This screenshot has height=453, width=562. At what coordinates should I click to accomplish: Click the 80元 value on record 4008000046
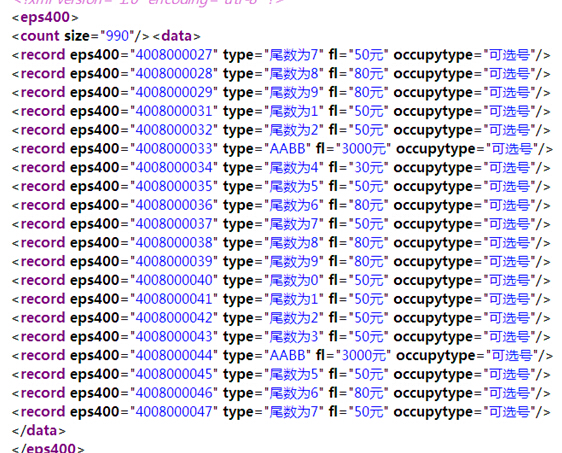[369, 393]
